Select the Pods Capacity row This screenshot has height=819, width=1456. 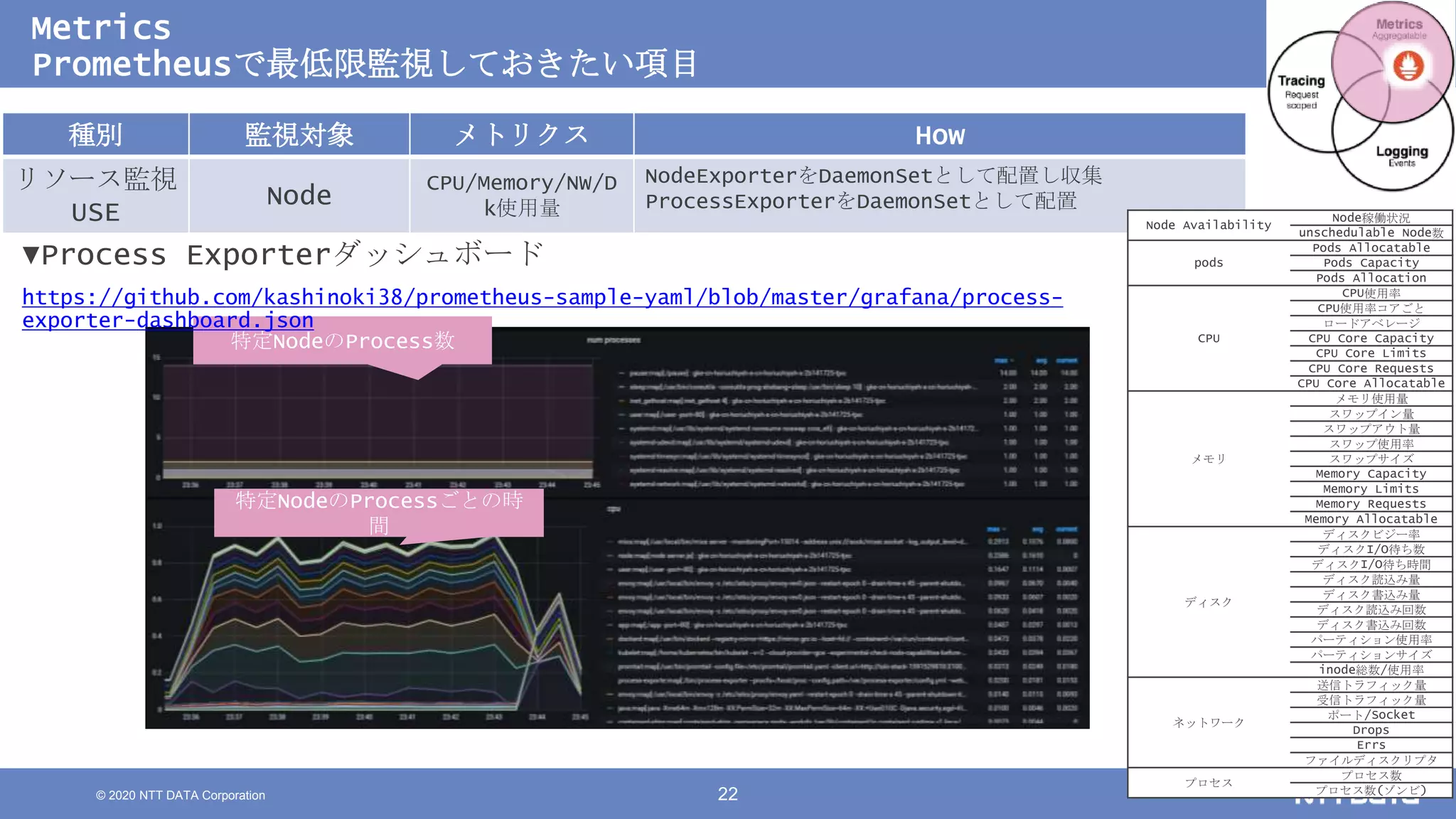click(1371, 263)
